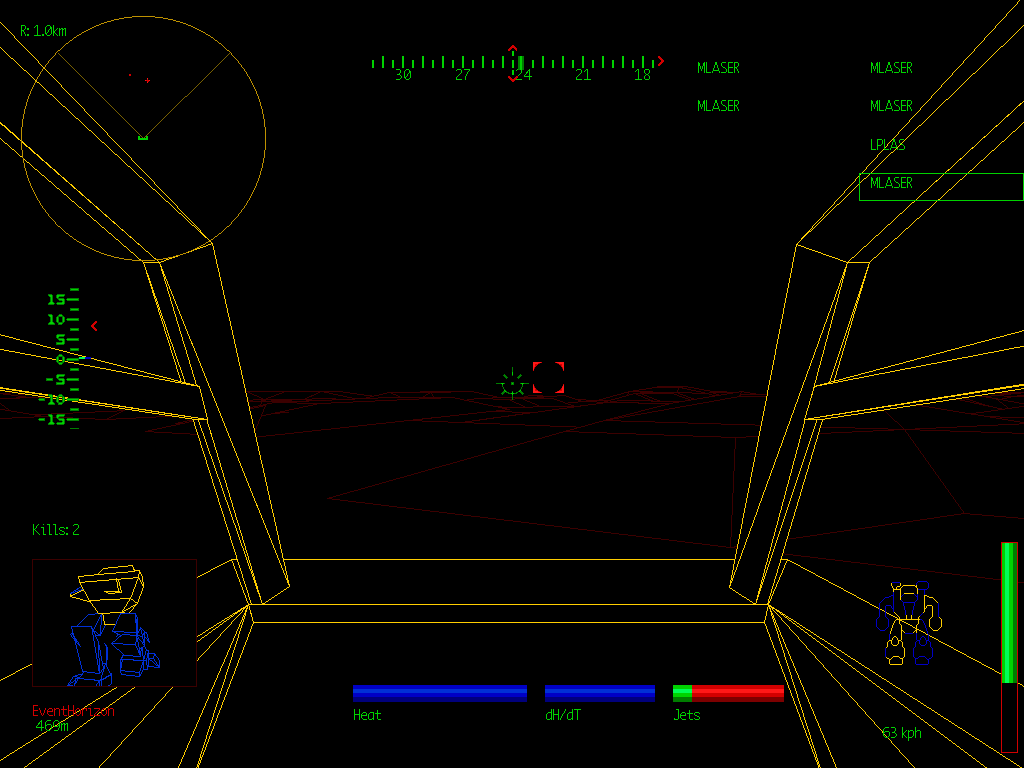
Task: Click the red heading caret on compass
Action: click(513, 49)
